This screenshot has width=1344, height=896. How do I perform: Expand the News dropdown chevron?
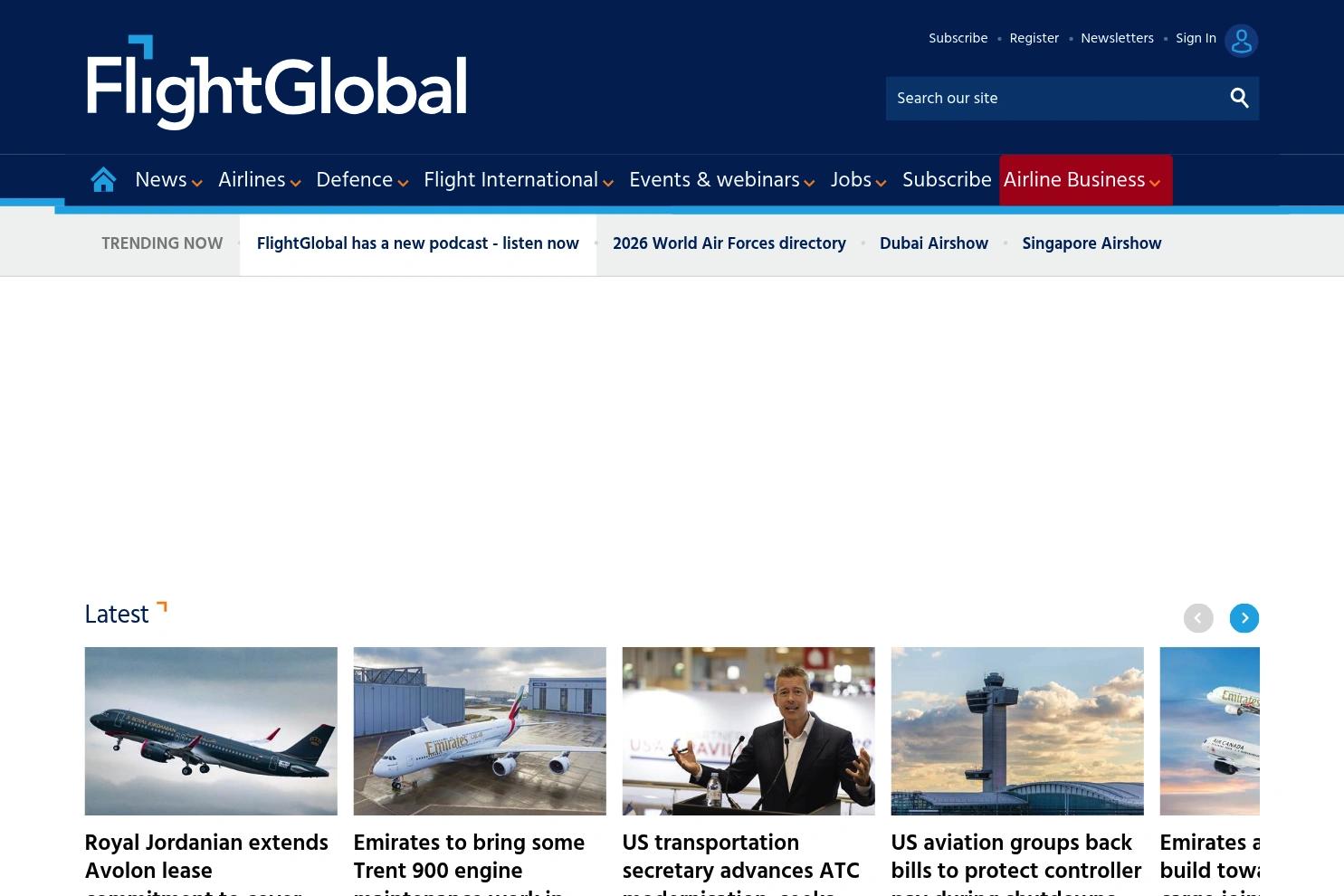(197, 183)
